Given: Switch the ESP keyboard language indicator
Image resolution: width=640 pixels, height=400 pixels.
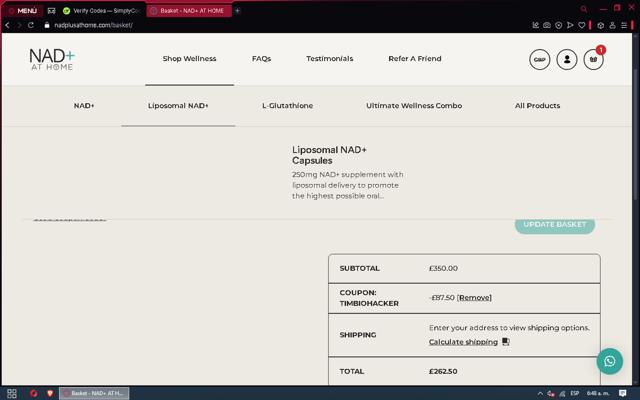Looking at the screenshot, I should pyautogui.click(x=575, y=393).
